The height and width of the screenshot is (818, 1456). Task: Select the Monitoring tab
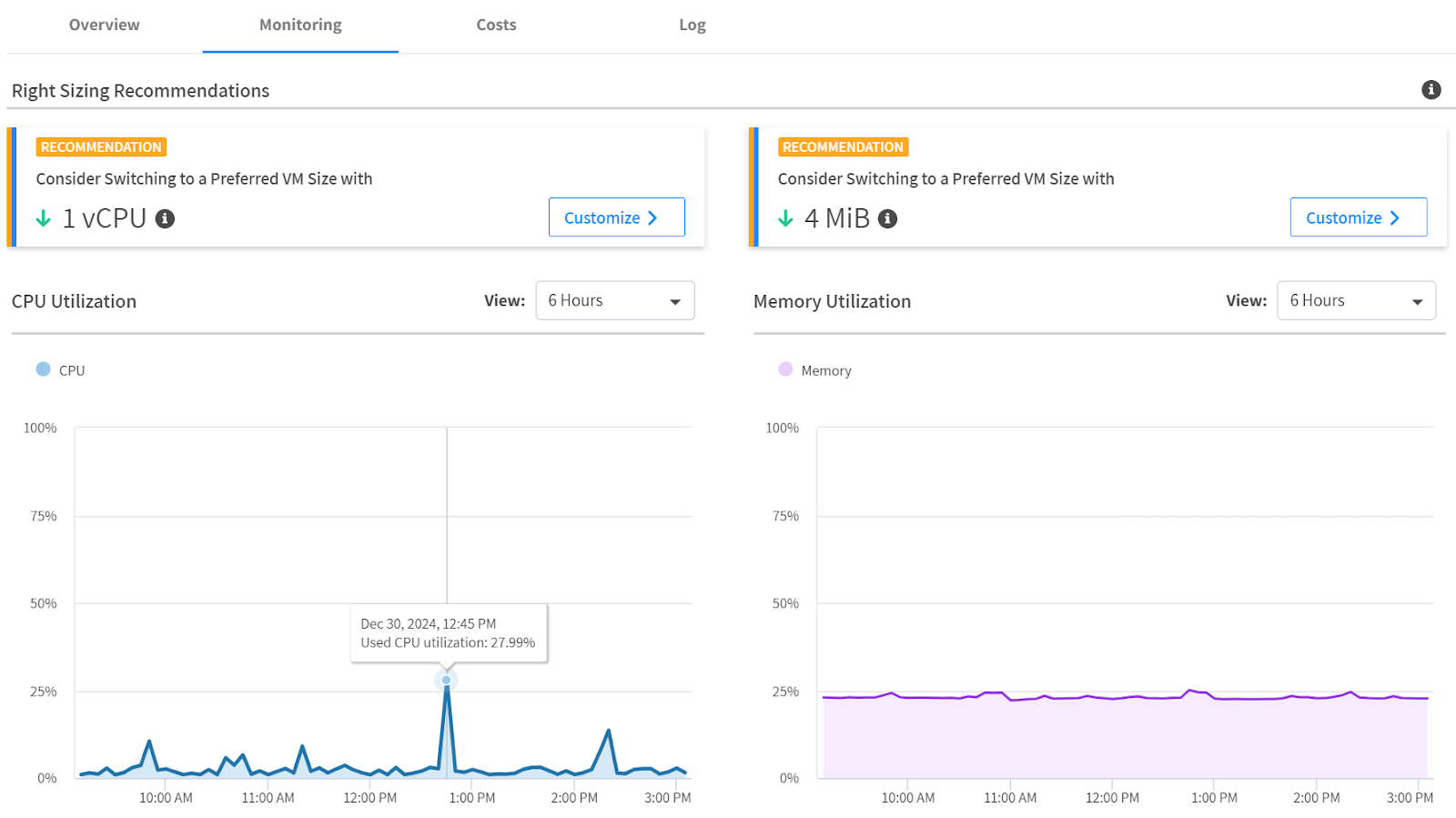click(300, 25)
